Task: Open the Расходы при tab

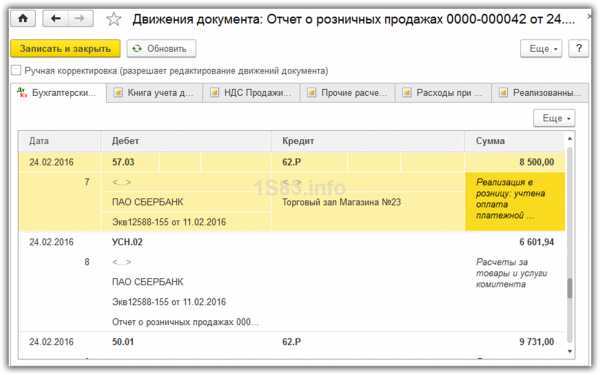Action: (443, 93)
